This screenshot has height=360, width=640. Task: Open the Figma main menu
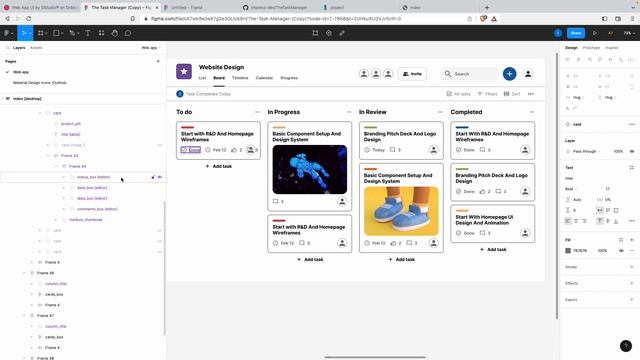point(8,33)
